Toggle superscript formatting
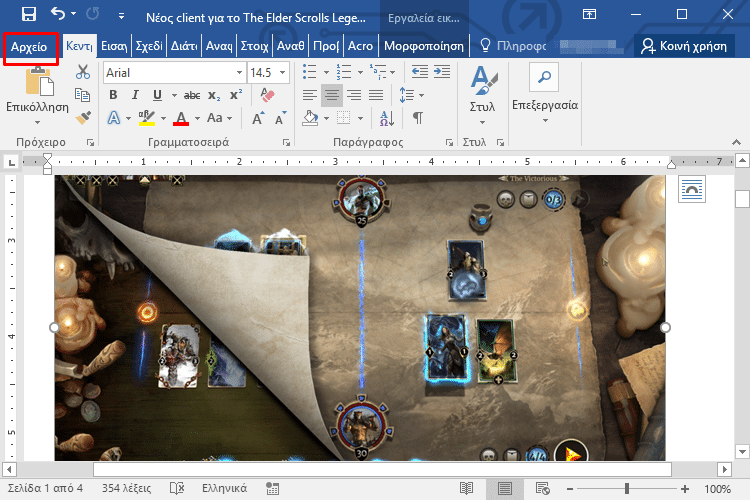Screen dimensions: 750x500 (236, 95)
